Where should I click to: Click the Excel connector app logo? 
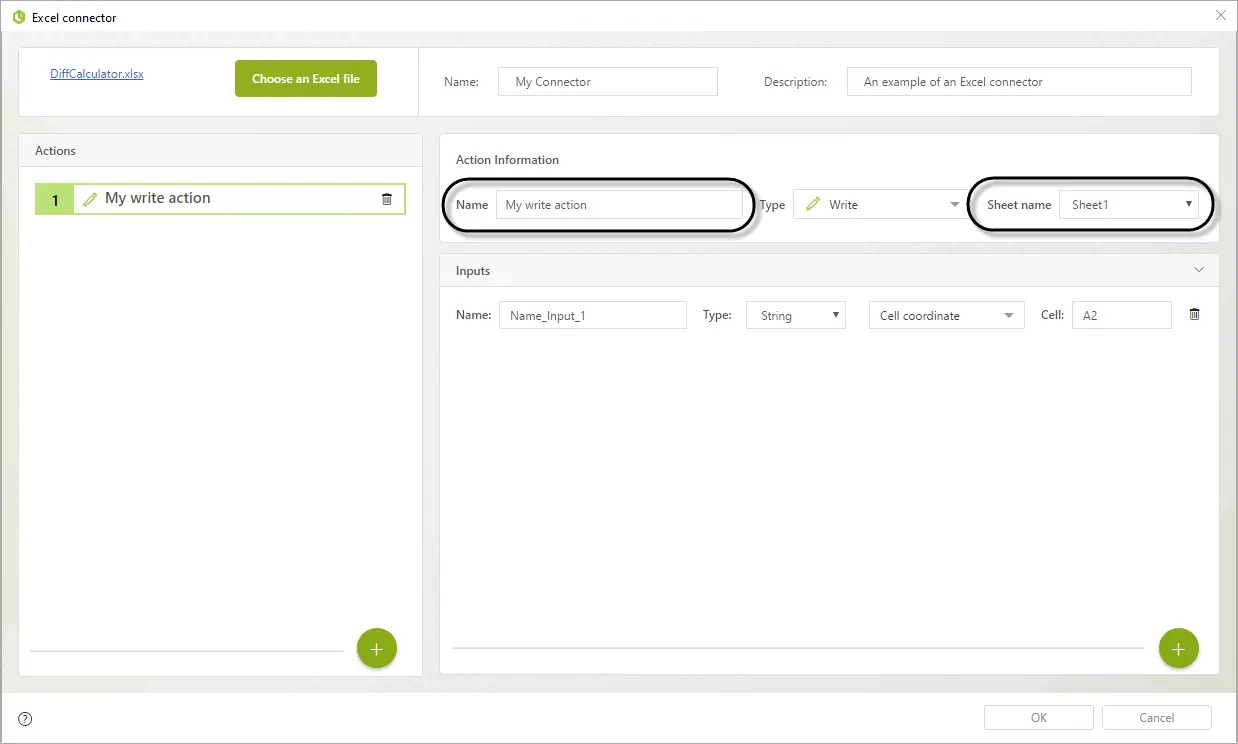pyautogui.click(x=18, y=17)
